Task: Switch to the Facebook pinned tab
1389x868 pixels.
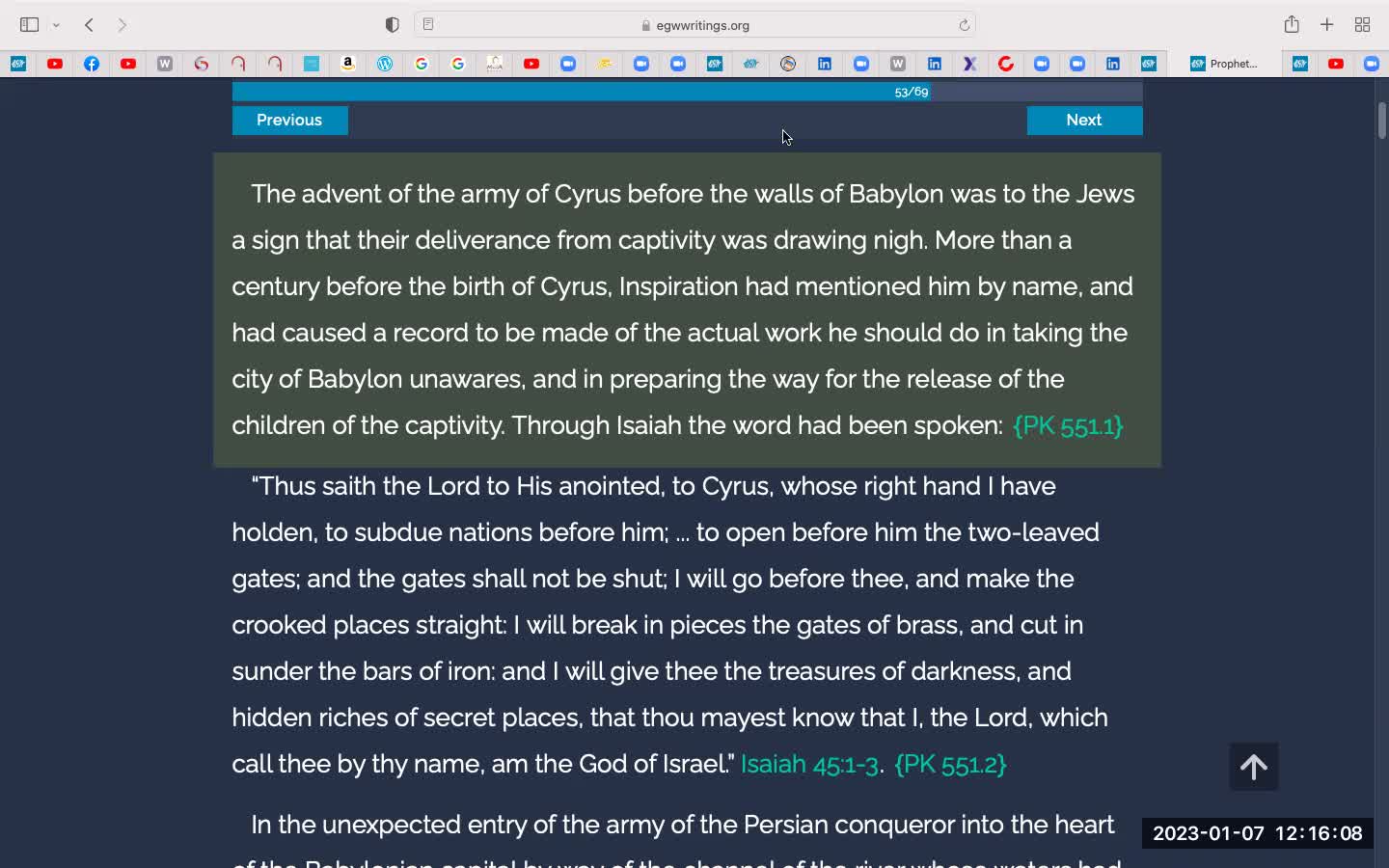Action: (x=92, y=64)
